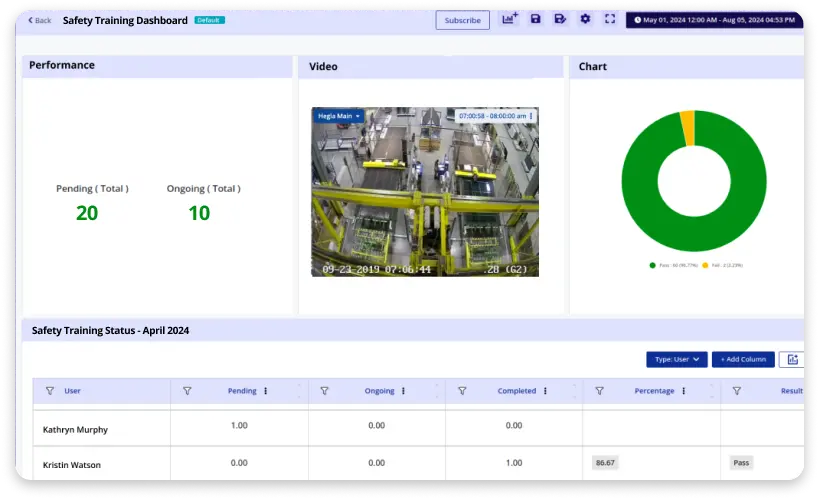Click the save-as edit icon in toolbar
819x500 pixels.
click(560, 19)
